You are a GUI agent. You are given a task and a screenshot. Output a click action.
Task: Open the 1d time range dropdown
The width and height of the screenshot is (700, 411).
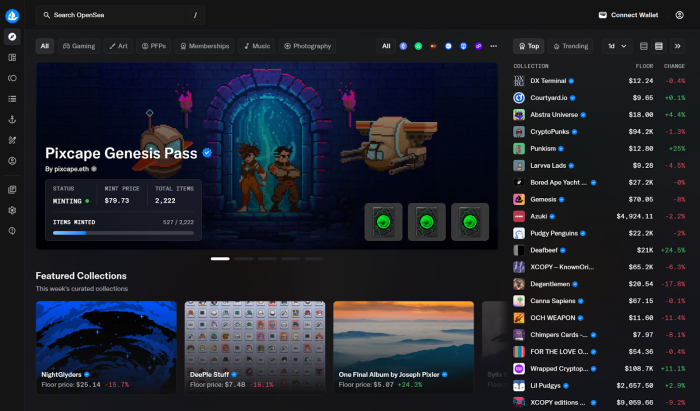pyautogui.click(x=617, y=46)
